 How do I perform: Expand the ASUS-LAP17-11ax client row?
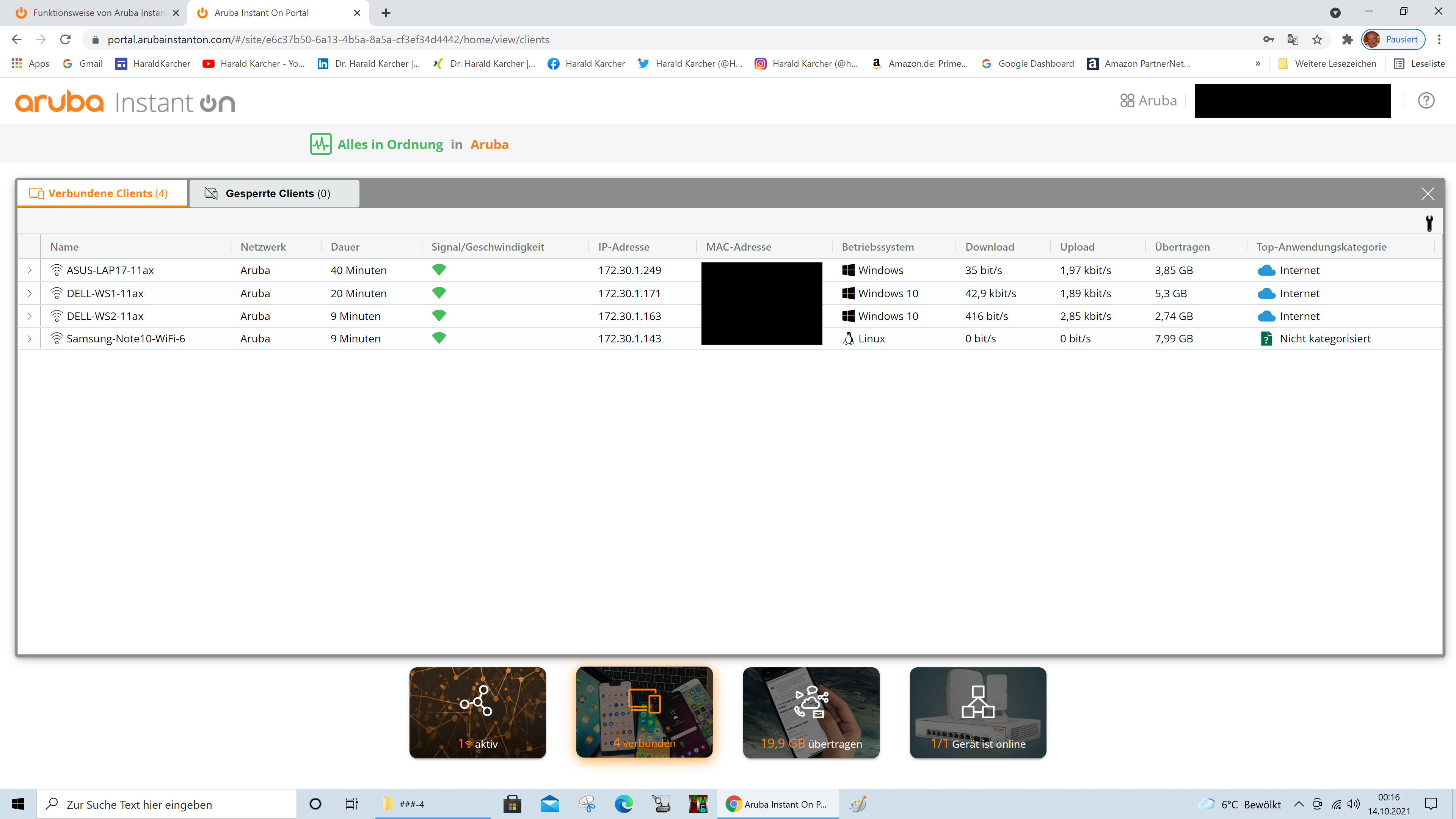[30, 270]
